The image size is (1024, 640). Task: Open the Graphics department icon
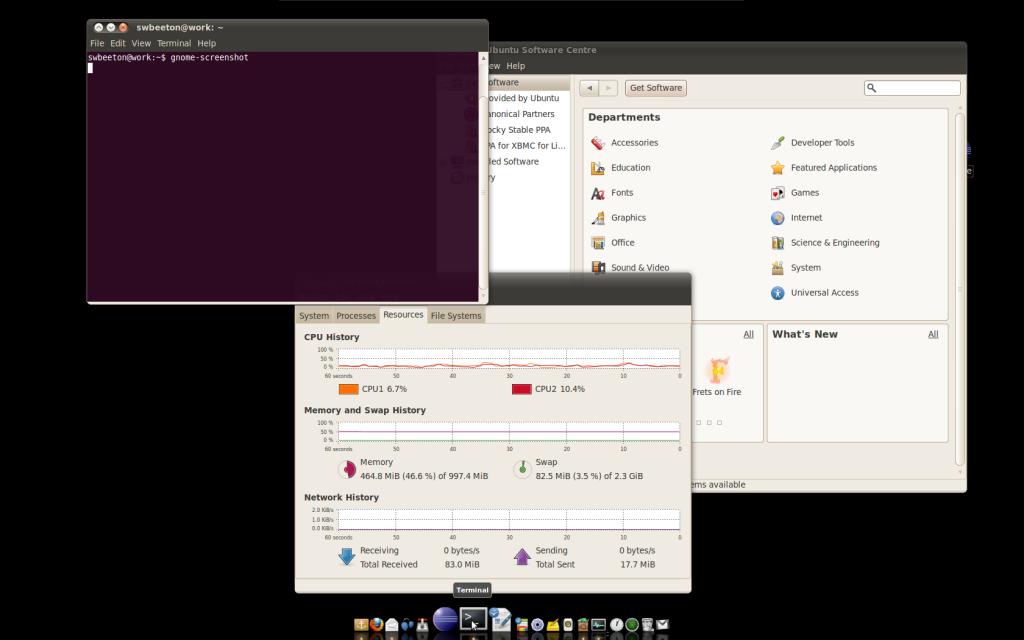point(598,218)
